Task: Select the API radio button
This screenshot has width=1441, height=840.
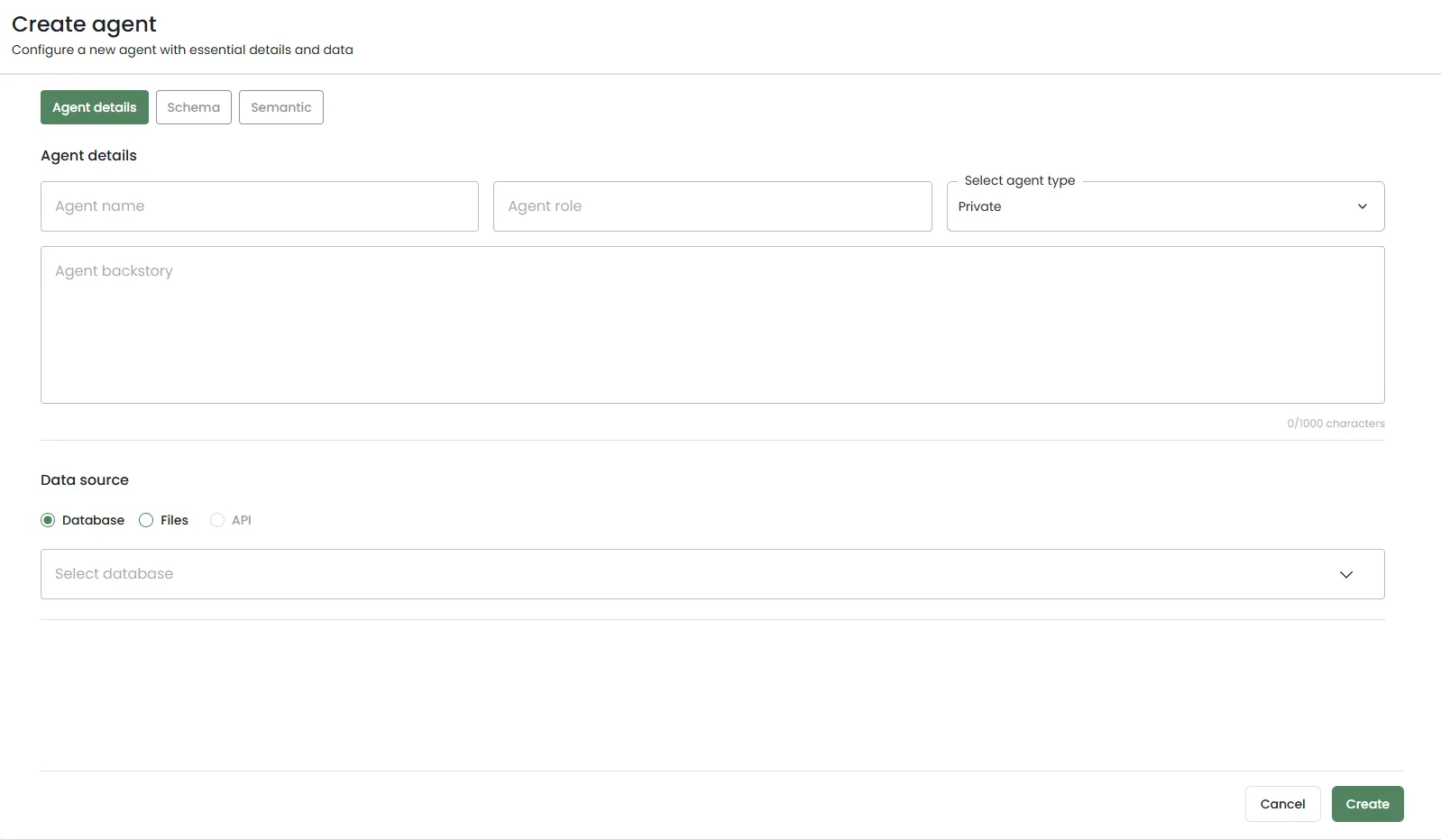Action: click(217, 520)
